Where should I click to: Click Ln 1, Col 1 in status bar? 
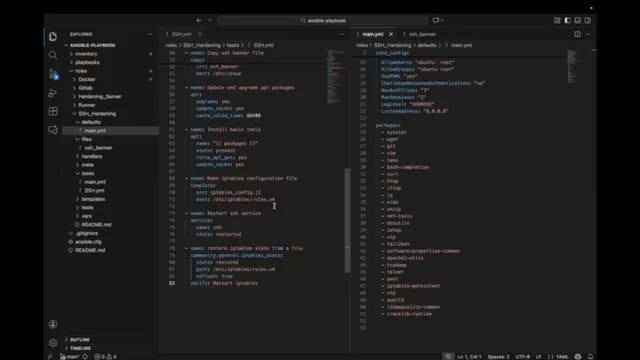click(x=469, y=356)
